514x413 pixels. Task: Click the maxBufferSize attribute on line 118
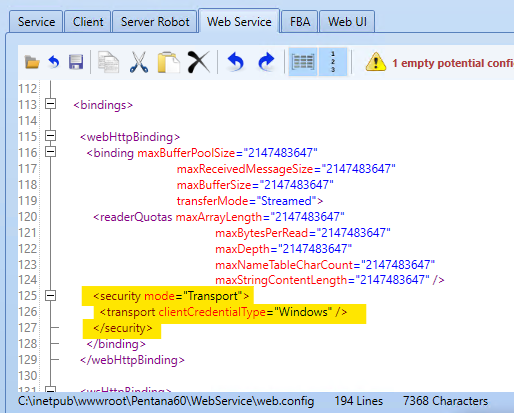tap(255, 185)
